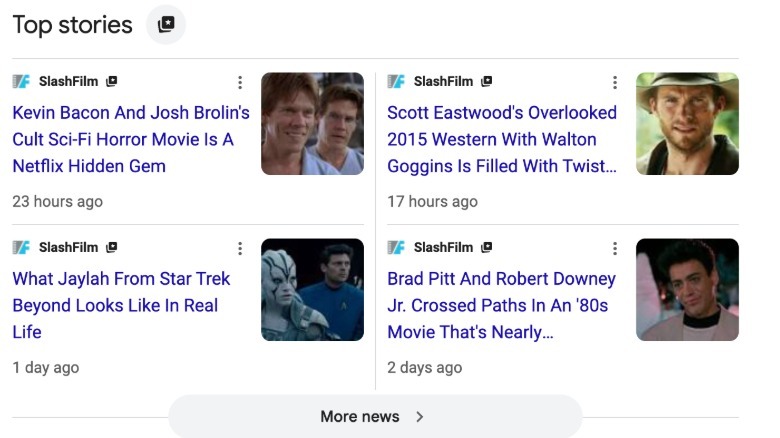Click SlashFilm logo above Jaylah story
This screenshot has height=438, width=780.
click(x=21, y=248)
